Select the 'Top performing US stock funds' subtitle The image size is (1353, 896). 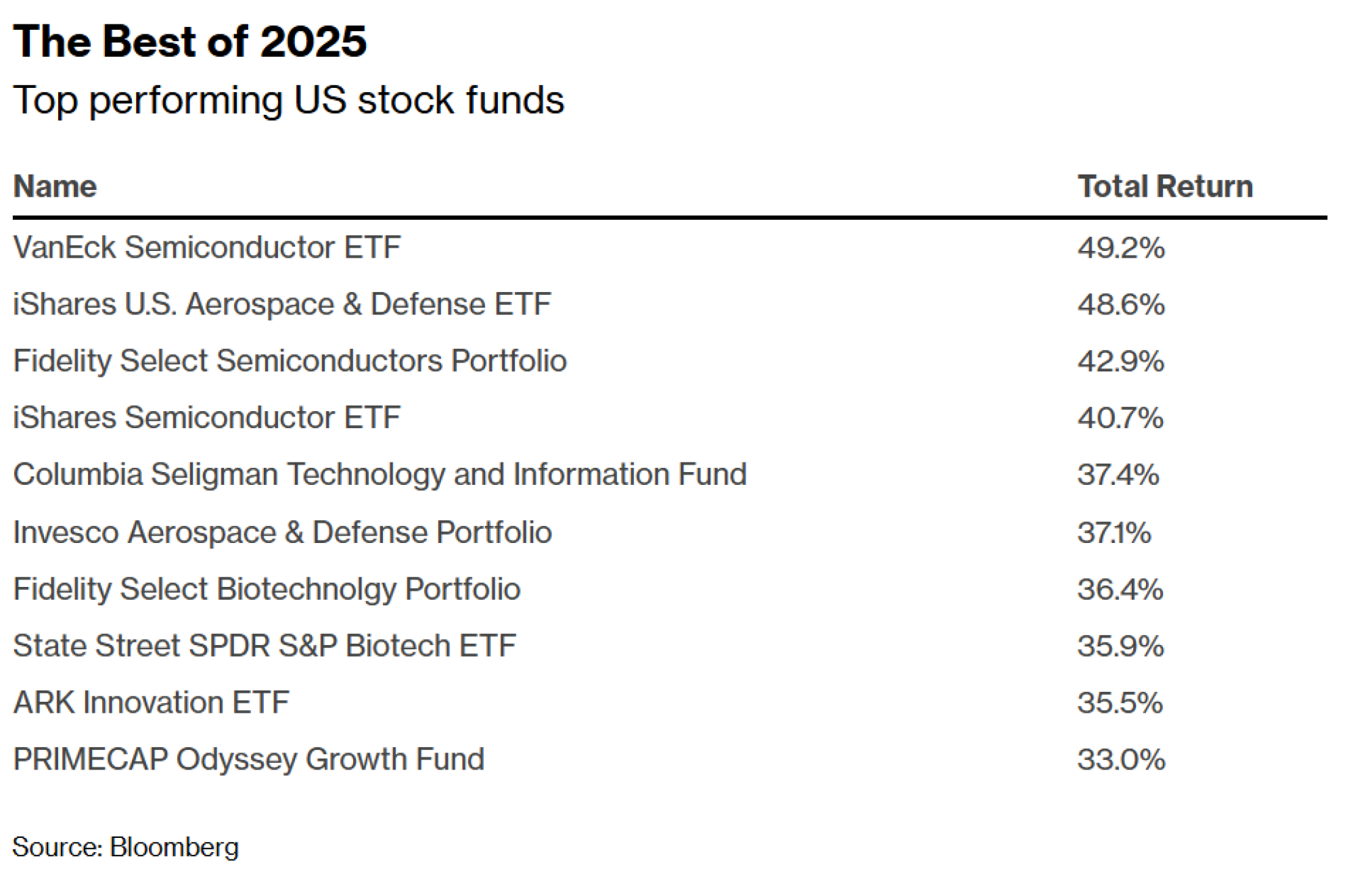(x=288, y=101)
